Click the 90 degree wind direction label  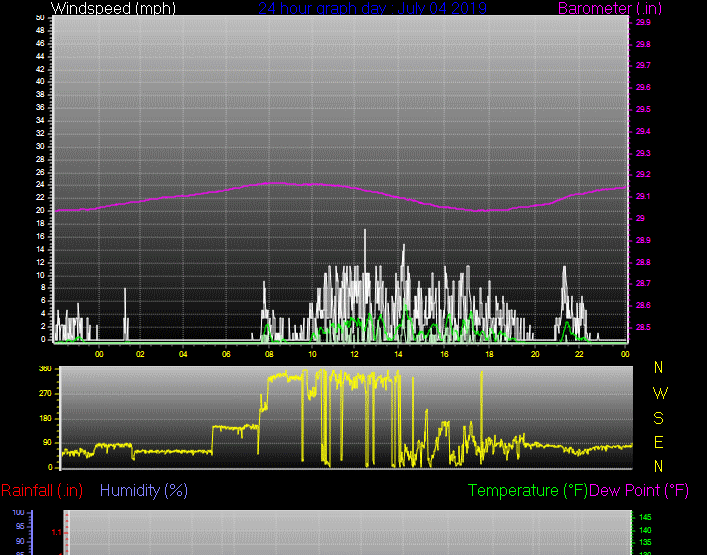(x=46, y=443)
